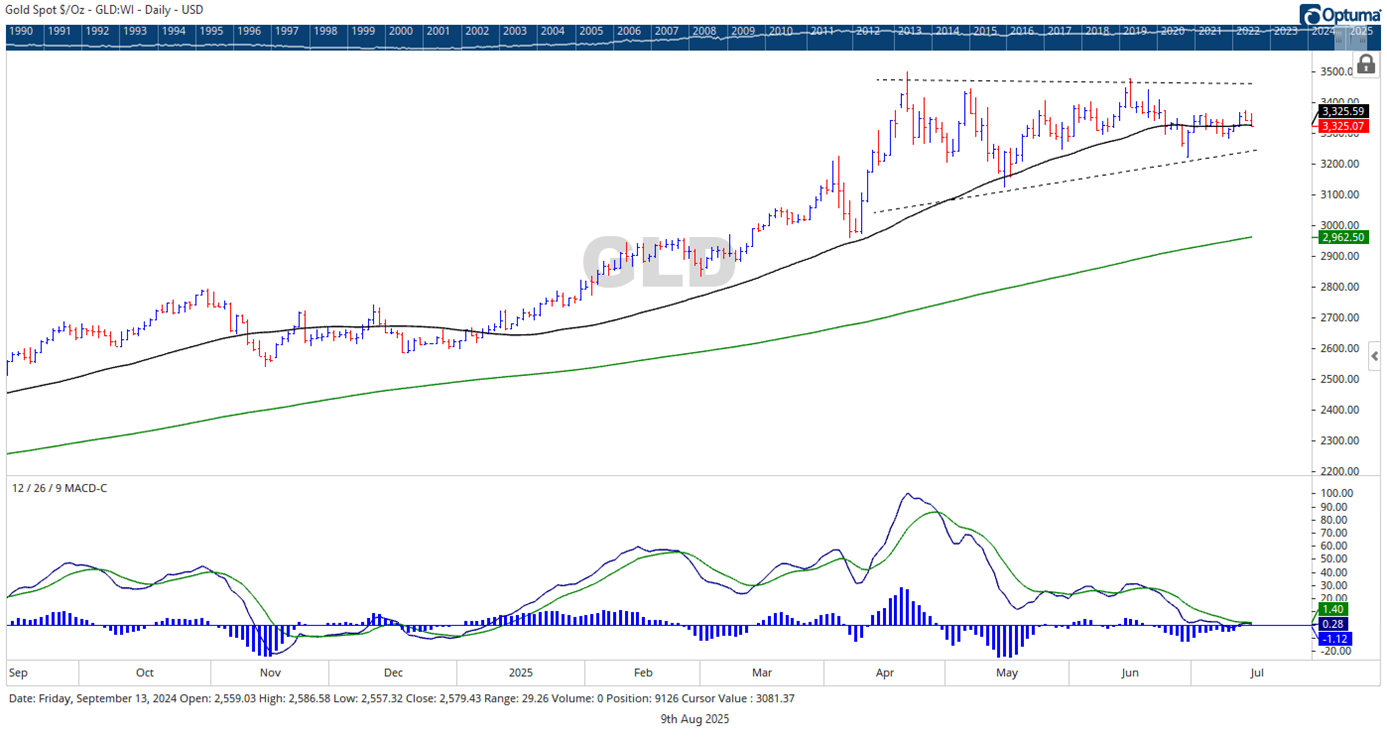Click the 1990 label in the timeline strip
1387x738 pixels.
coord(21,31)
